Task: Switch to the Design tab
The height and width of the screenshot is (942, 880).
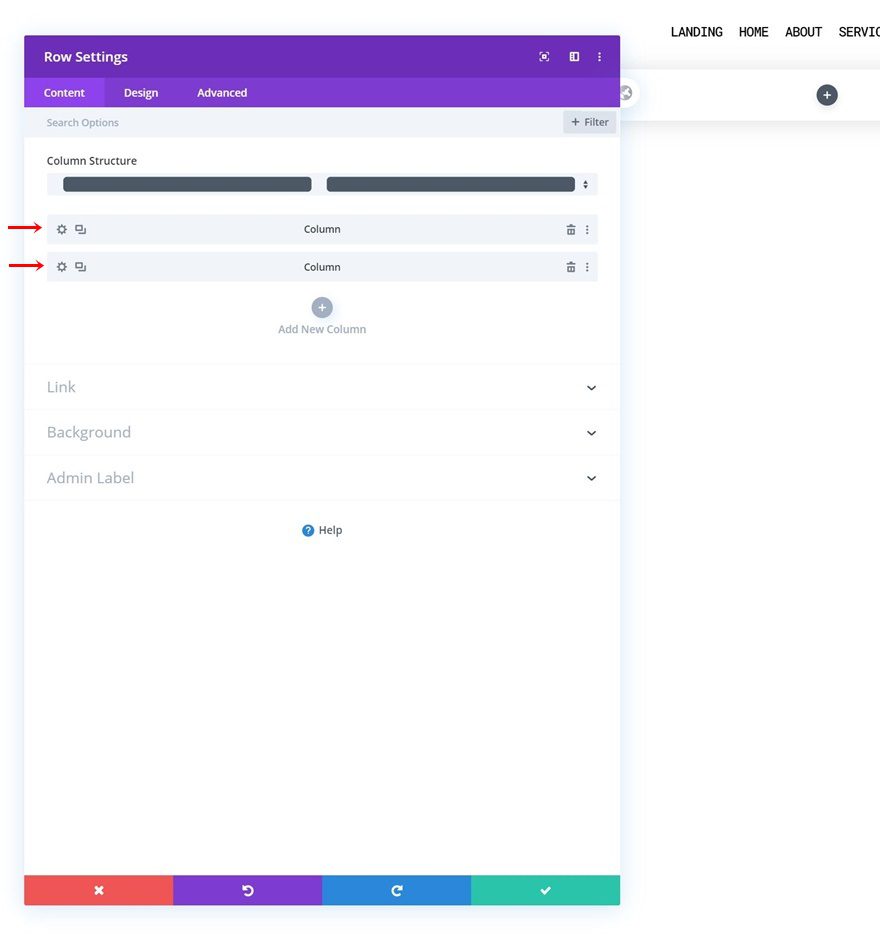Action: tap(140, 92)
